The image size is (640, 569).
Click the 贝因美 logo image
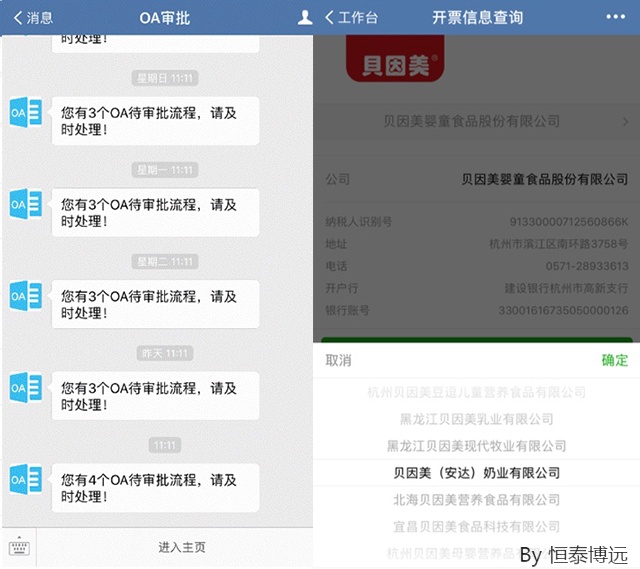395,58
